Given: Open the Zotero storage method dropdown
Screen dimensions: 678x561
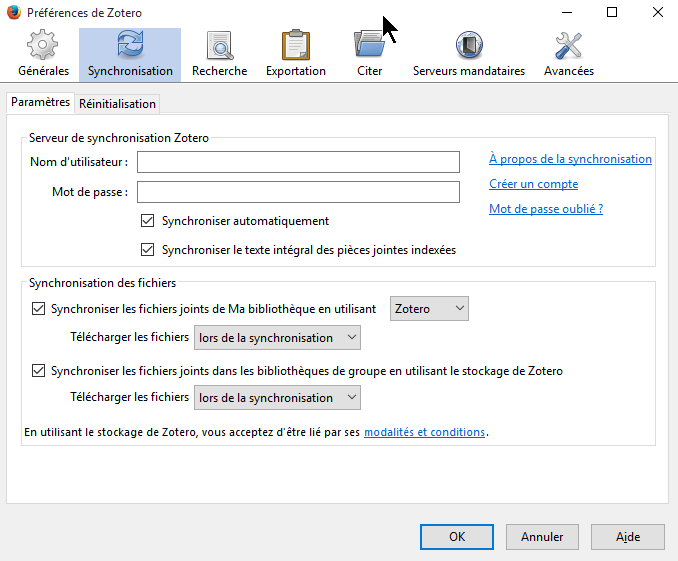Looking at the screenshot, I should pos(429,308).
